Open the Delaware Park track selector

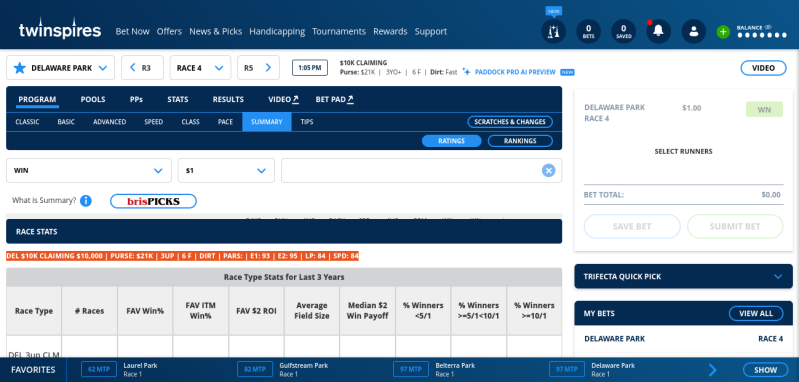pos(61,68)
